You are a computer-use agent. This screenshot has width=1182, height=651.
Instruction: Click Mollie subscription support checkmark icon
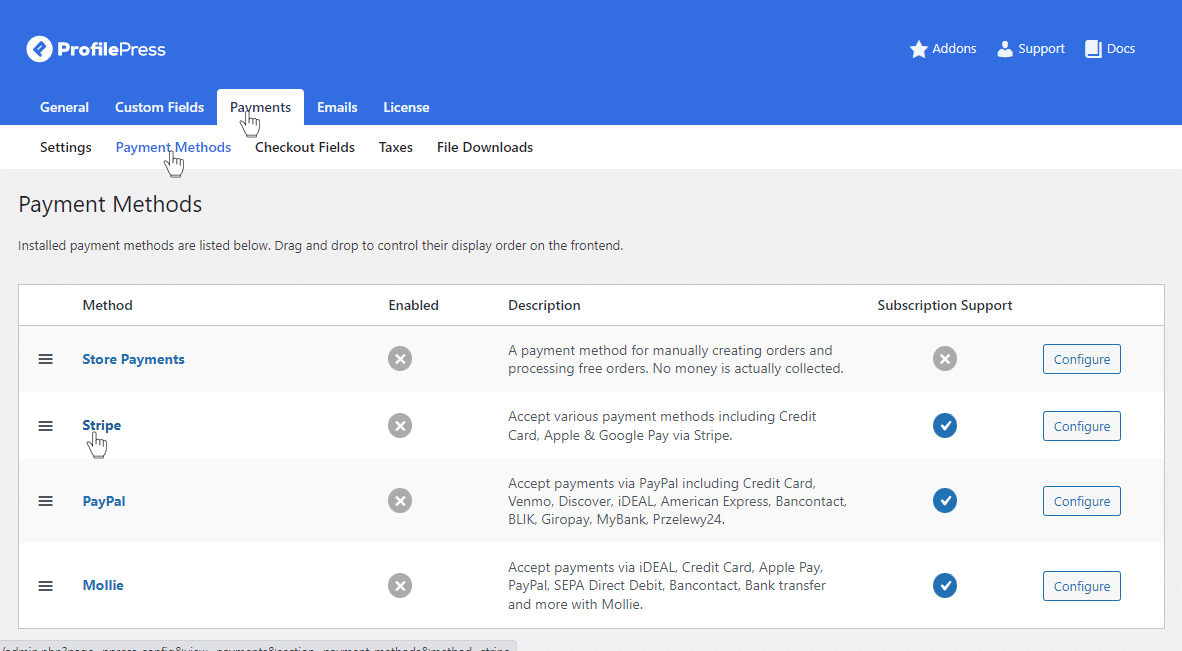pyautogui.click(x=945, y=586)
